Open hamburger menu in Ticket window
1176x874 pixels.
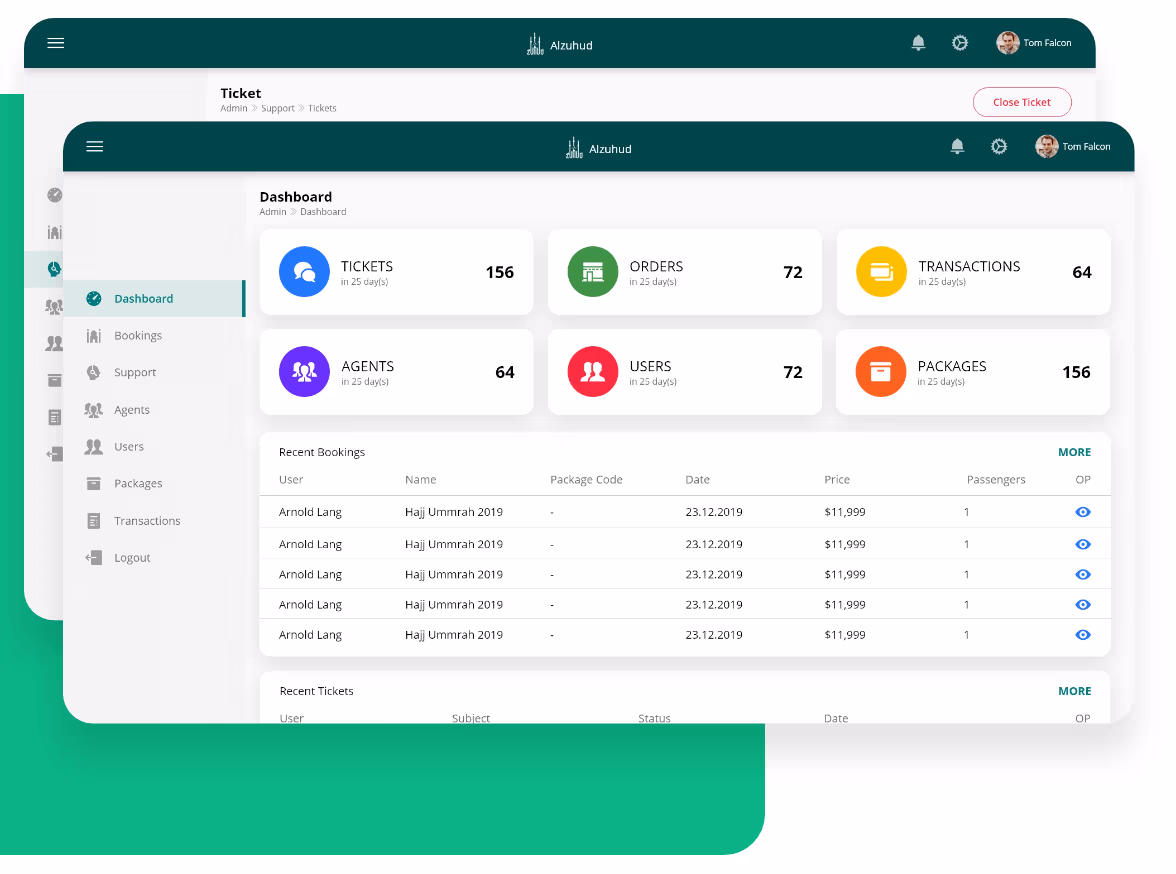[56, 43]
